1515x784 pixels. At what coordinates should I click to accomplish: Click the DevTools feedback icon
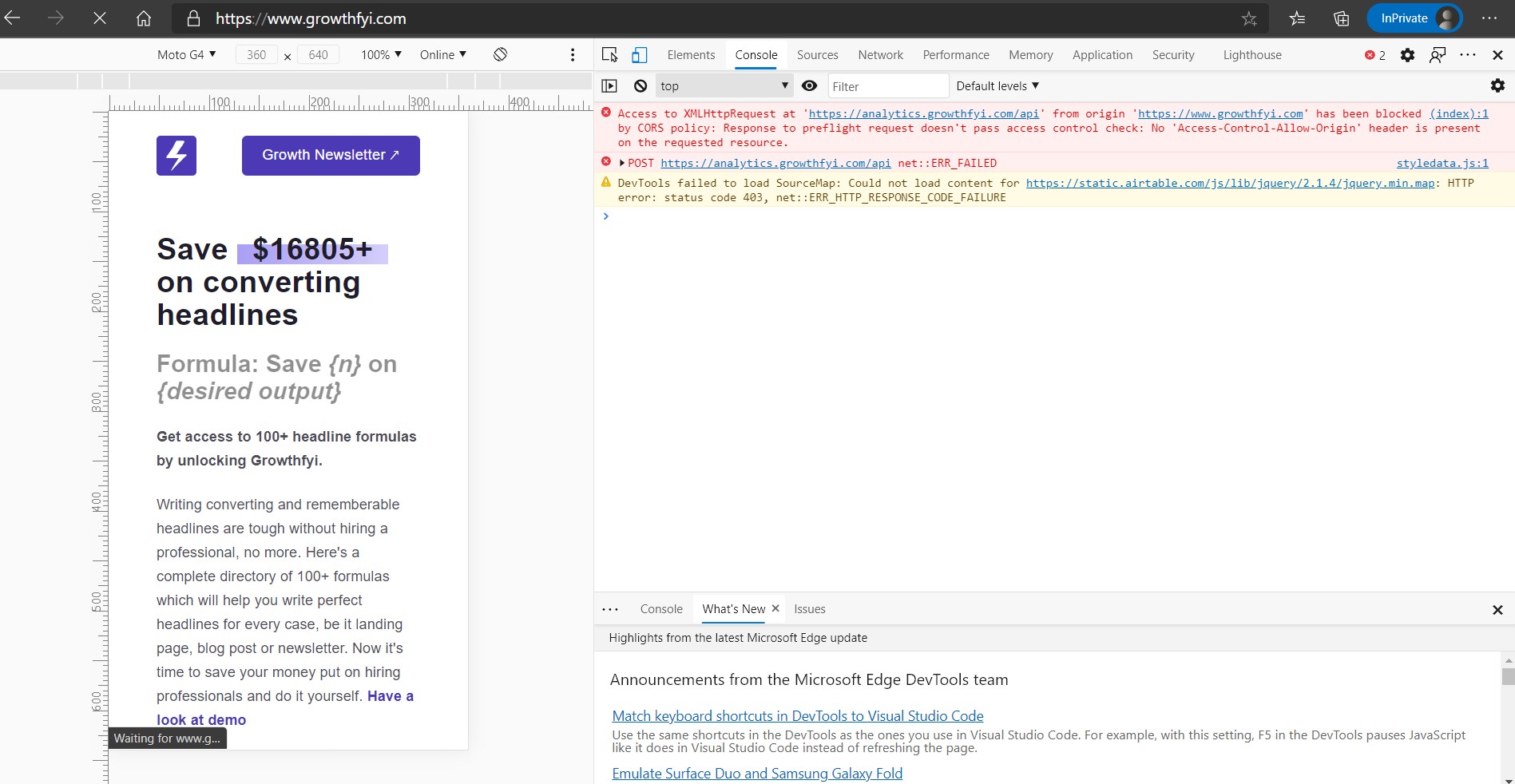point(1438,55)
